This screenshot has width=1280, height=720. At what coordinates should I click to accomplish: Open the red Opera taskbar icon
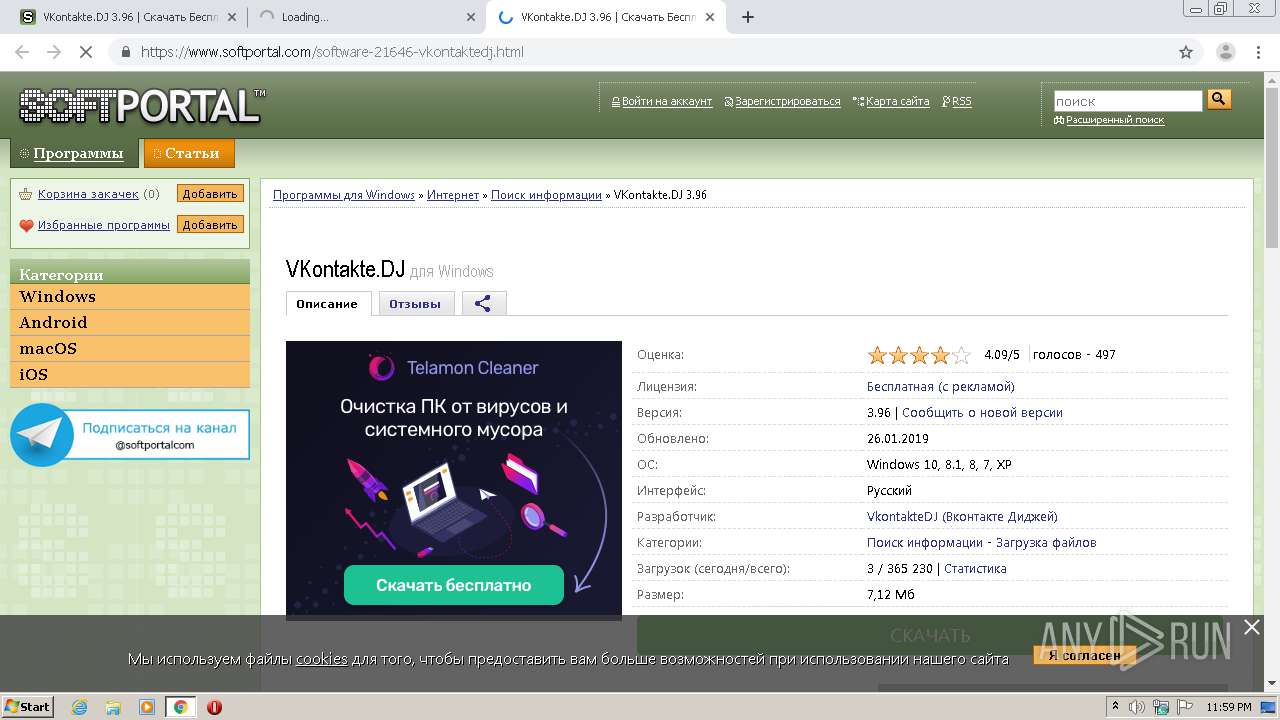point(214,707)
